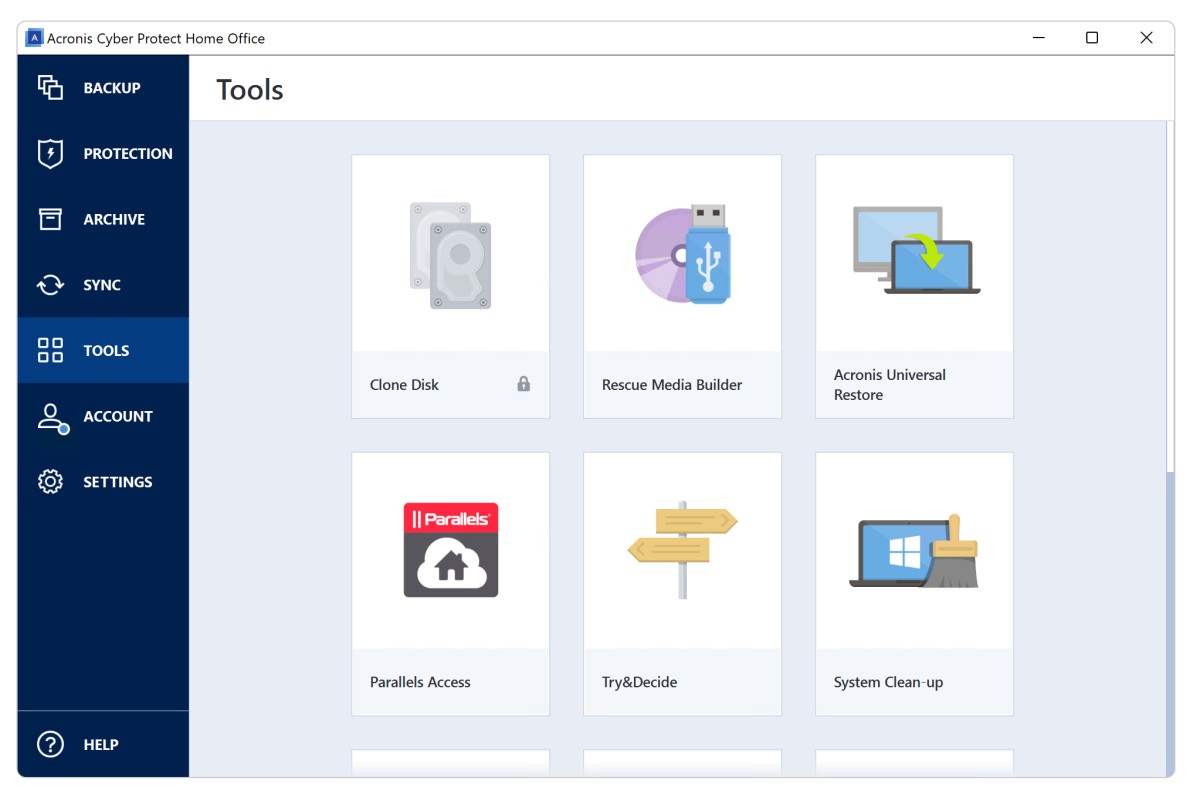Click the Acronis logo in title bar

(x=34, y=38)
